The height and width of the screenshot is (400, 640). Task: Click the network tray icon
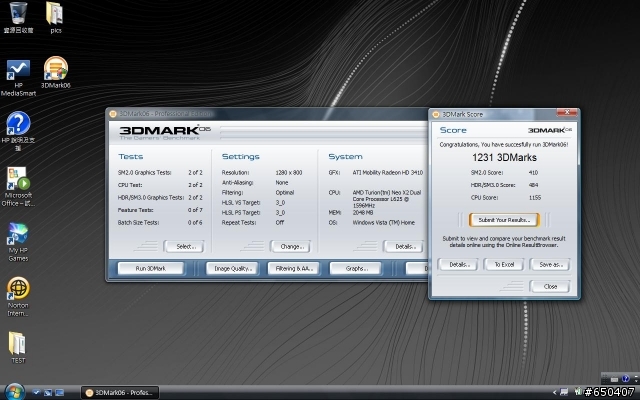pos(564,392)
